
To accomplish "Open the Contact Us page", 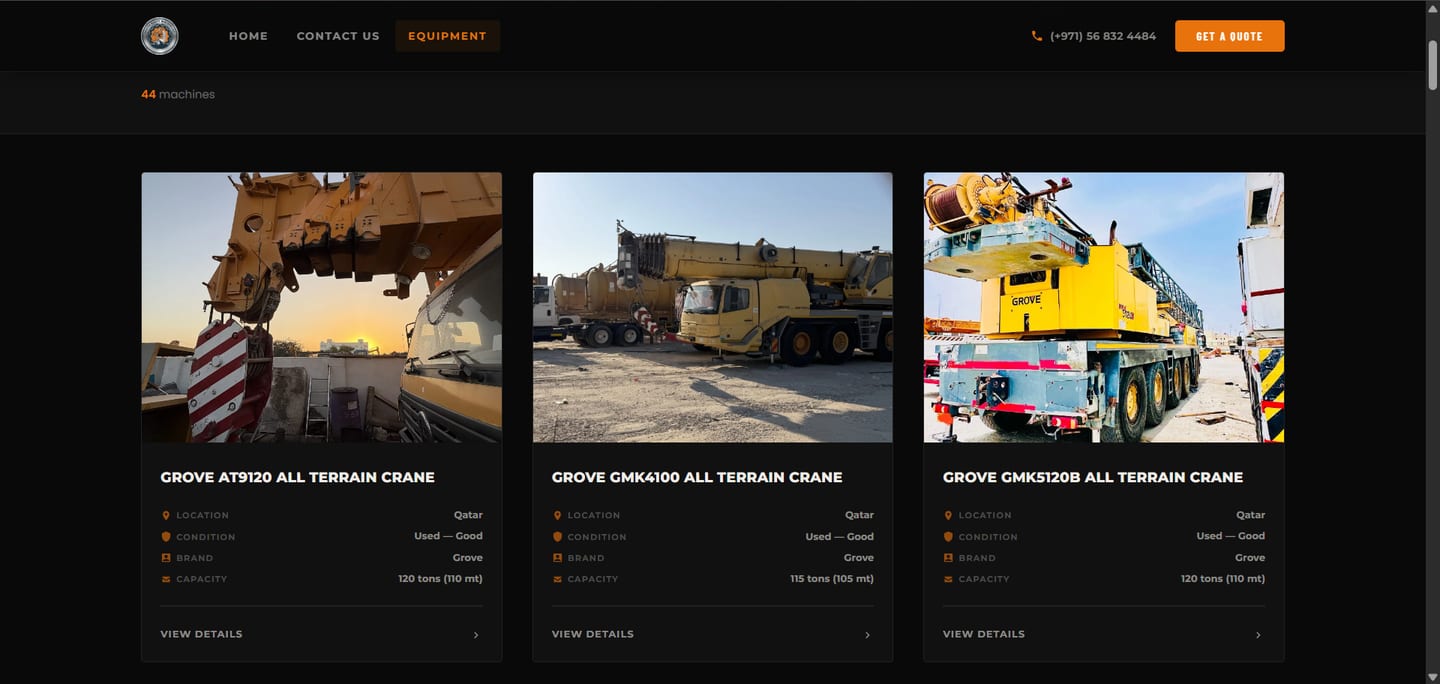I will pyautogui.click(x=338, y=36).
